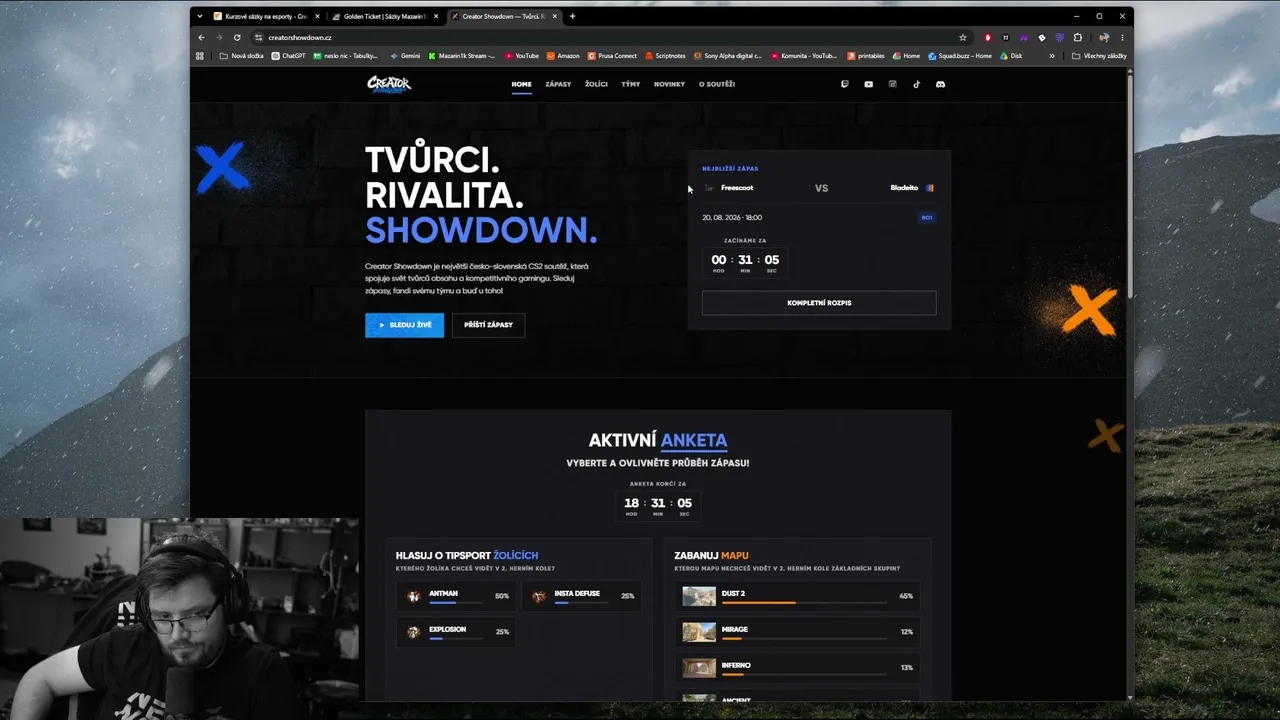Screen dimensions: 1280x720
Task: Click the BO1 match format badge
Action: click(927, 217)
